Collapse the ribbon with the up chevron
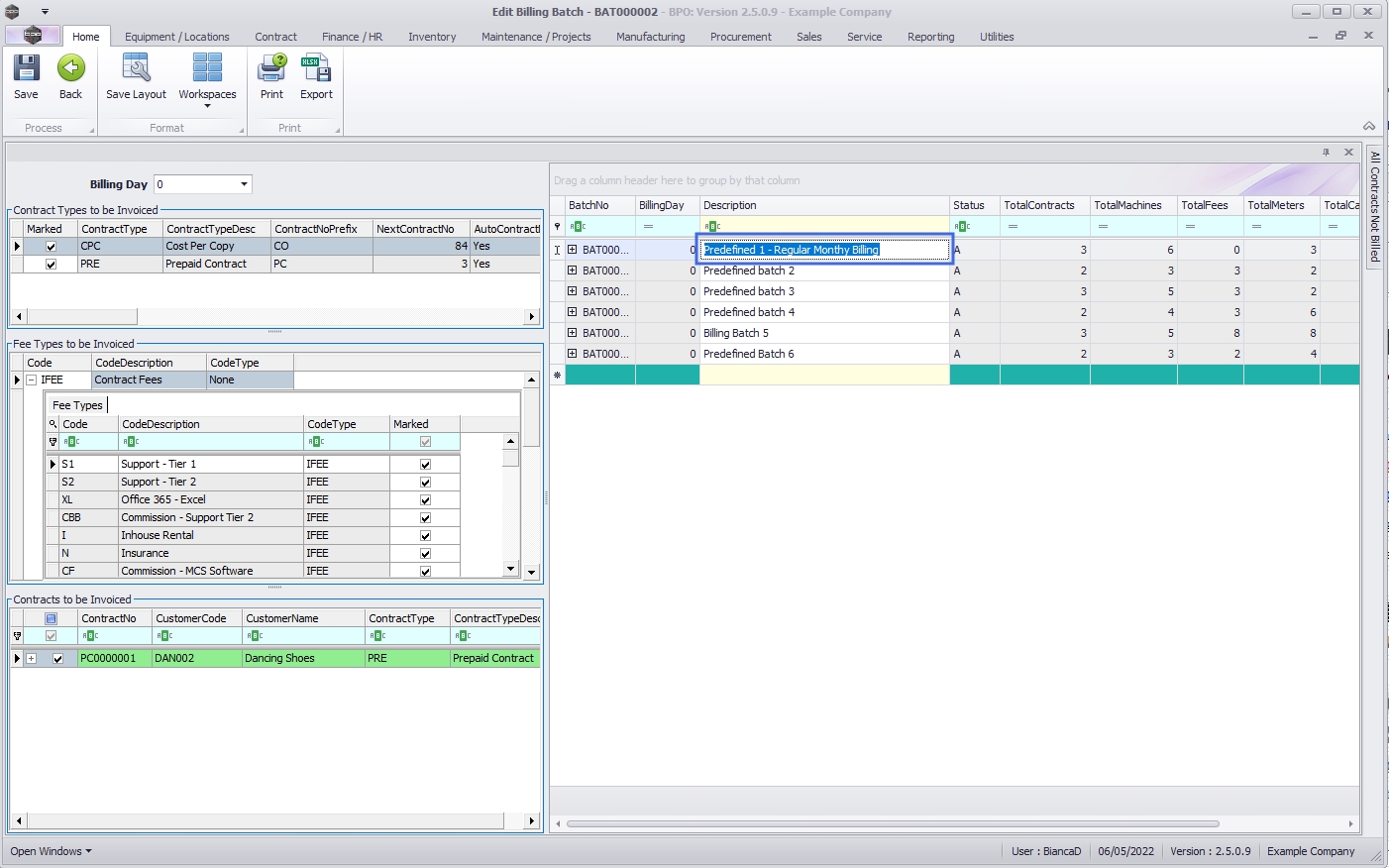This screenshot has height=868, width=1389. click(x=1368, y=127)
